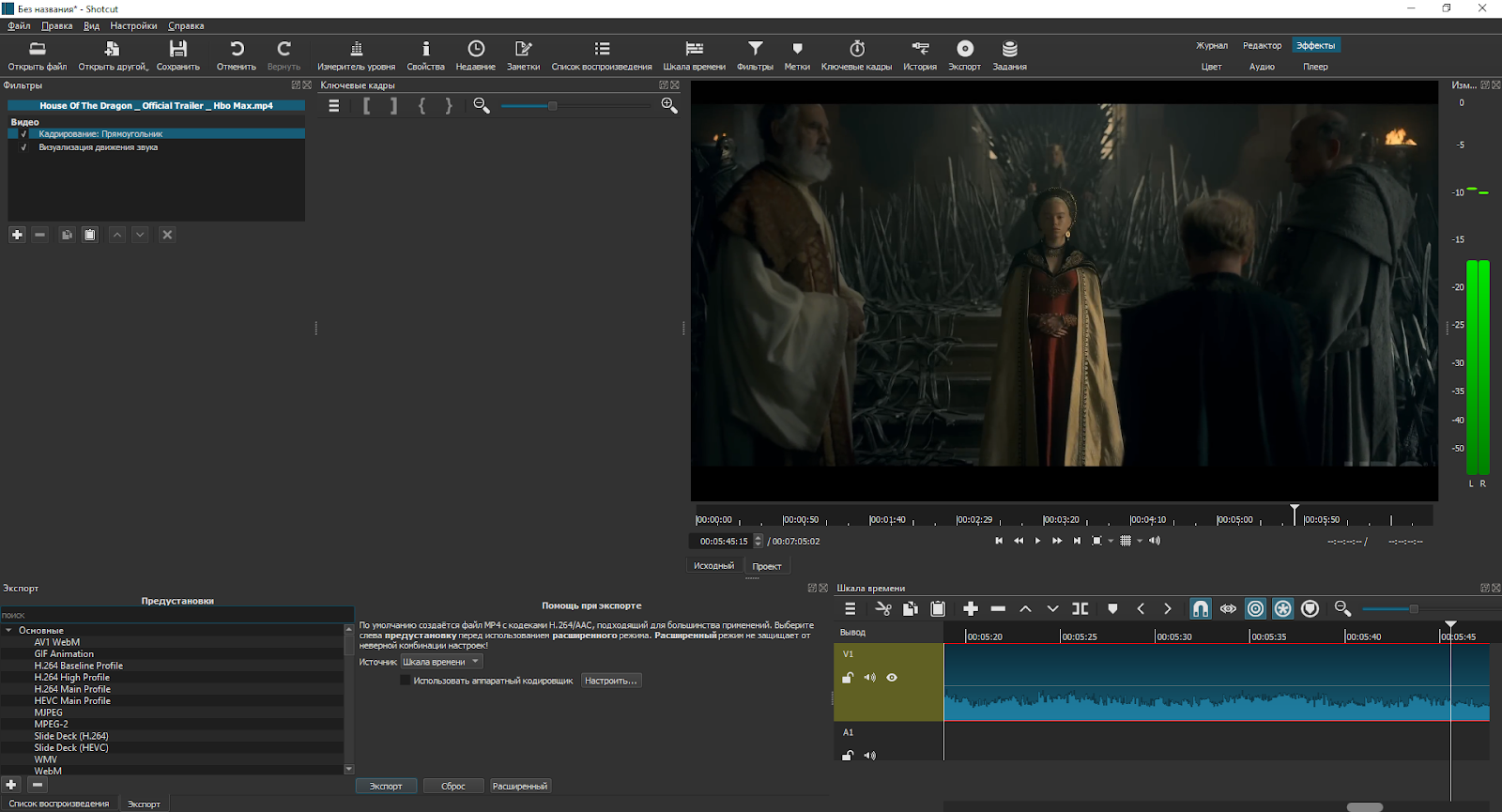1502x812 pixels.
Task: Open Справка menu
Action: [186, 26]
